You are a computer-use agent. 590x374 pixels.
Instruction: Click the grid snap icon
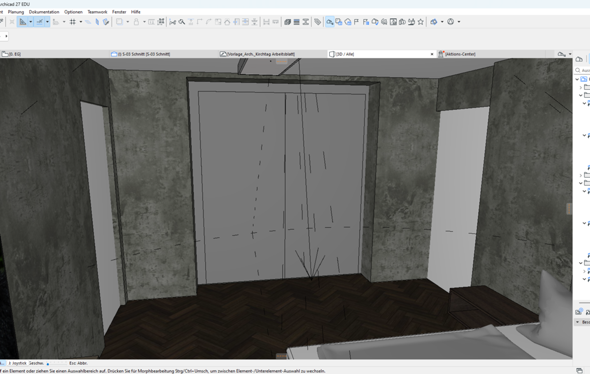pyautogui.click(x=73, y=22)
